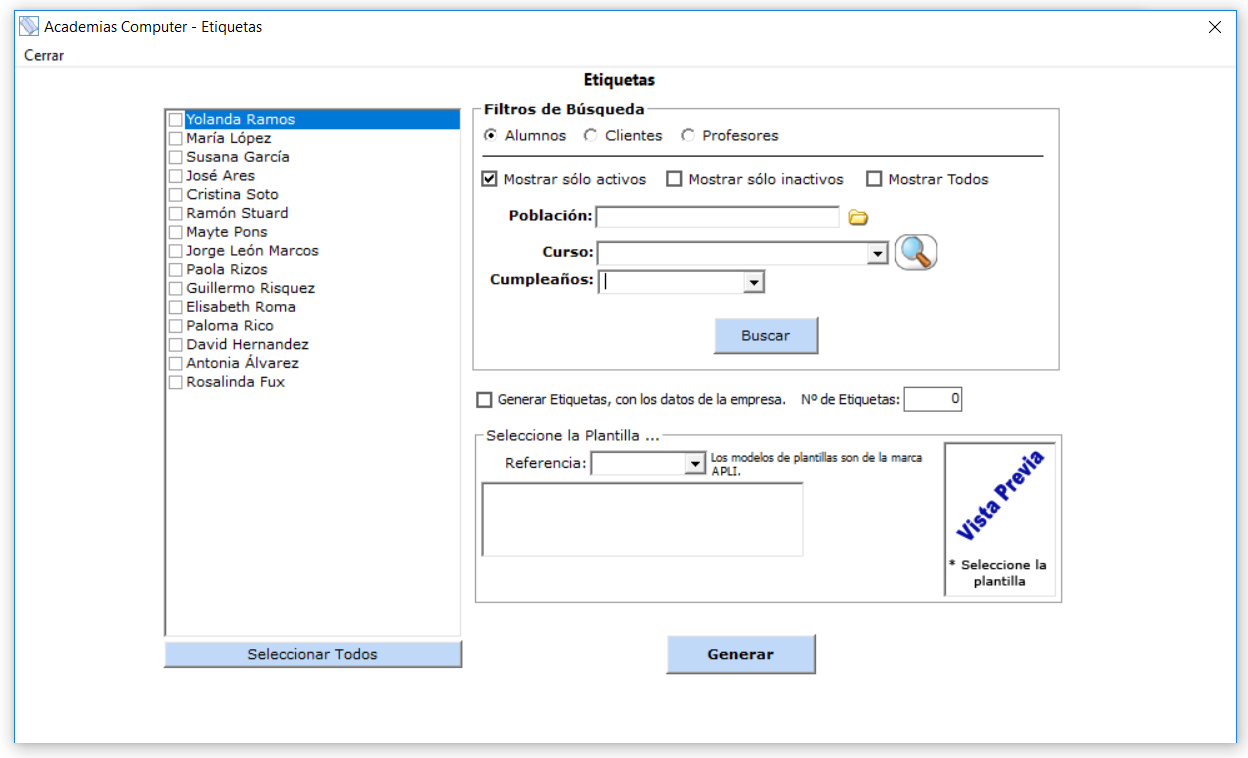
Task: Choose the Profesores radio option
Action: (x=688, y=135)
